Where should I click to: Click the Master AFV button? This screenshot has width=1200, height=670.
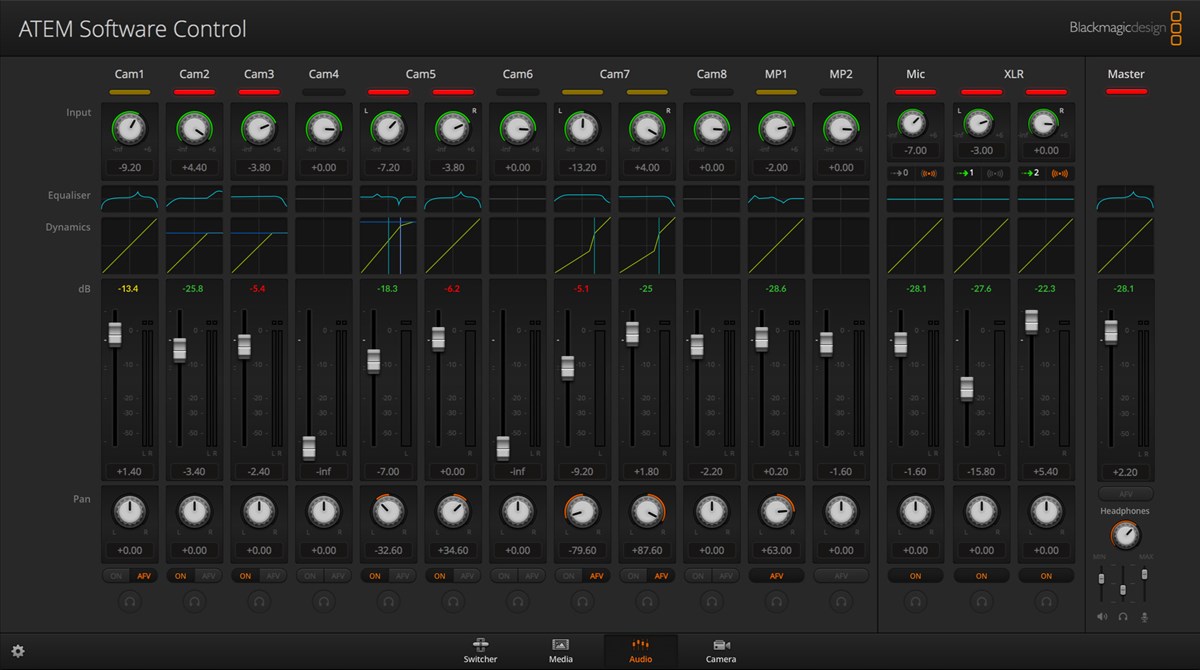(x=1125, y=494)
